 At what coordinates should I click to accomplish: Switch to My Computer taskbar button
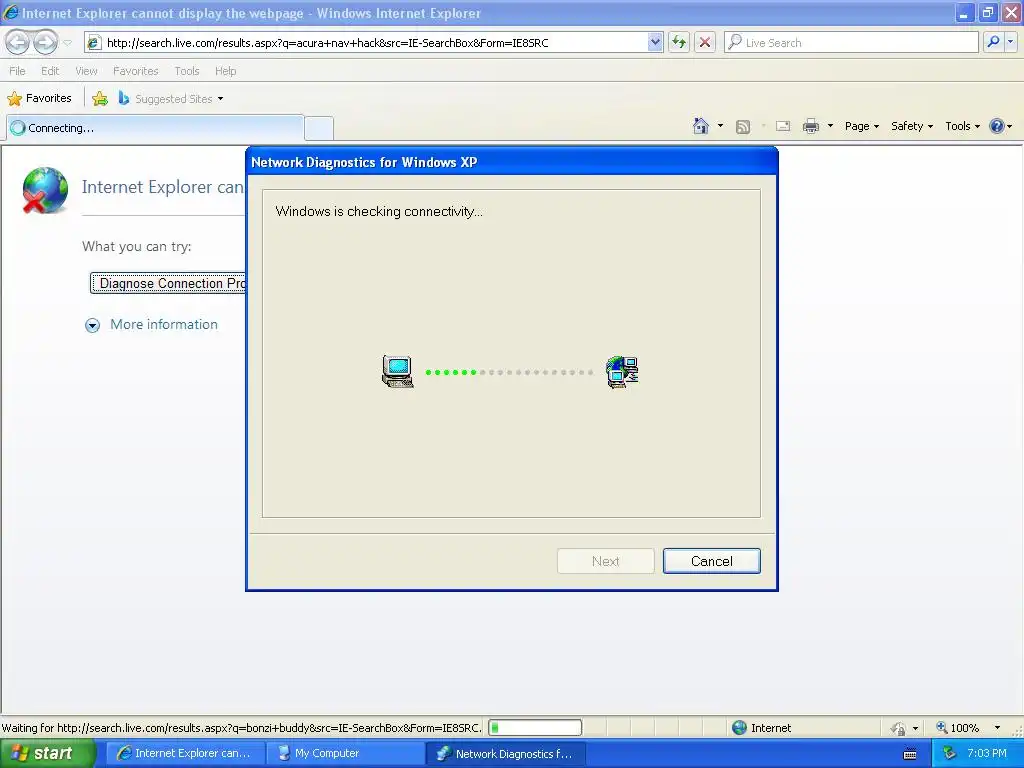345,753
